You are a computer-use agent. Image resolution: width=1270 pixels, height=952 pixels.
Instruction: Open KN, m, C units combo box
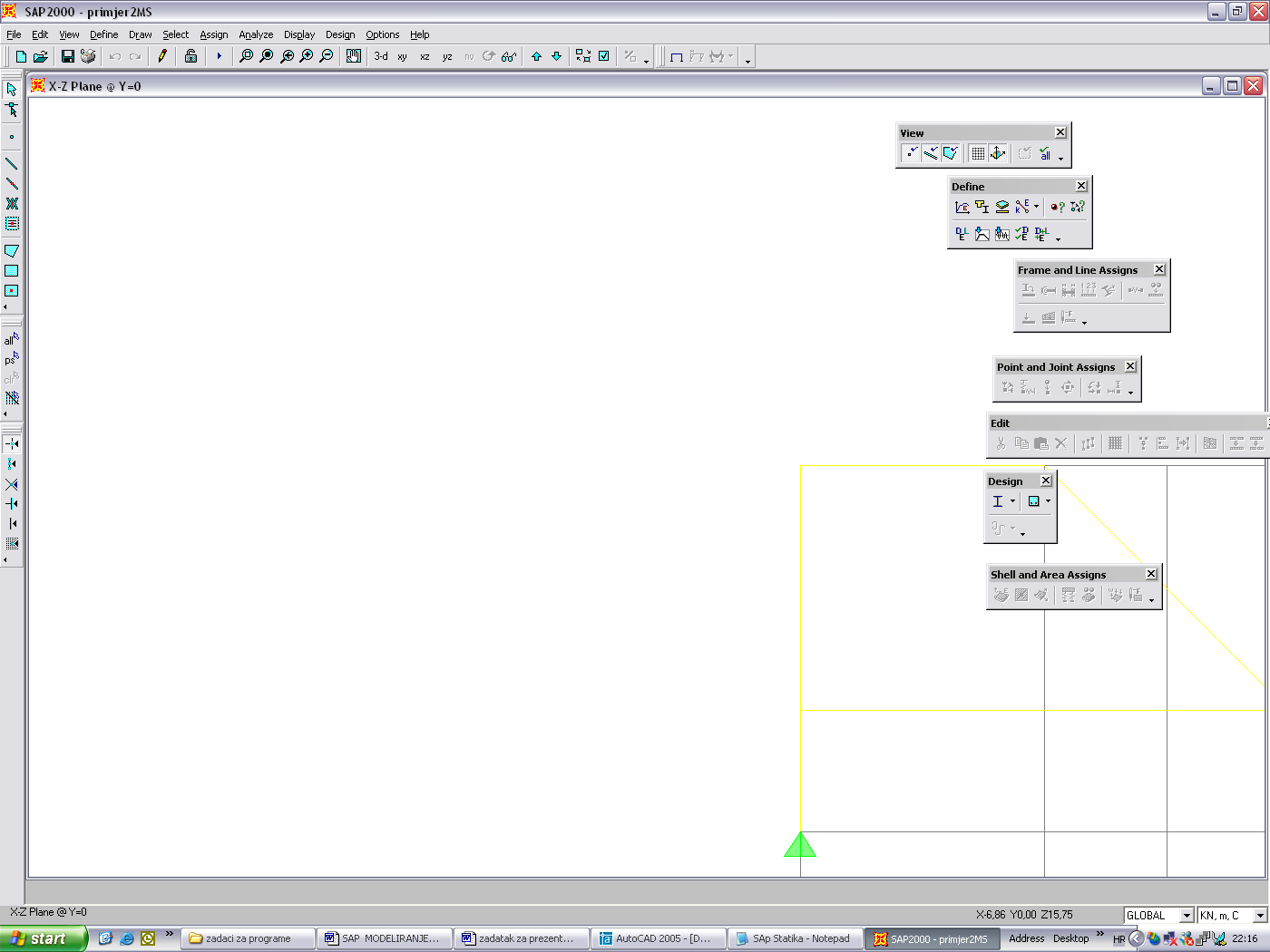[x=1232, y=916]
